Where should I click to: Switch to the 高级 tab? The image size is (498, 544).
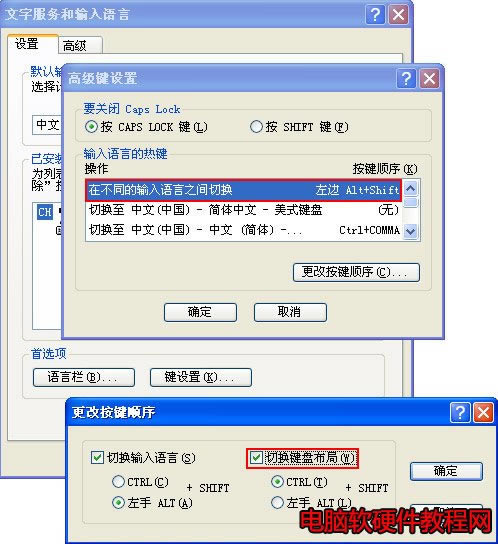(x=80, y=45)
